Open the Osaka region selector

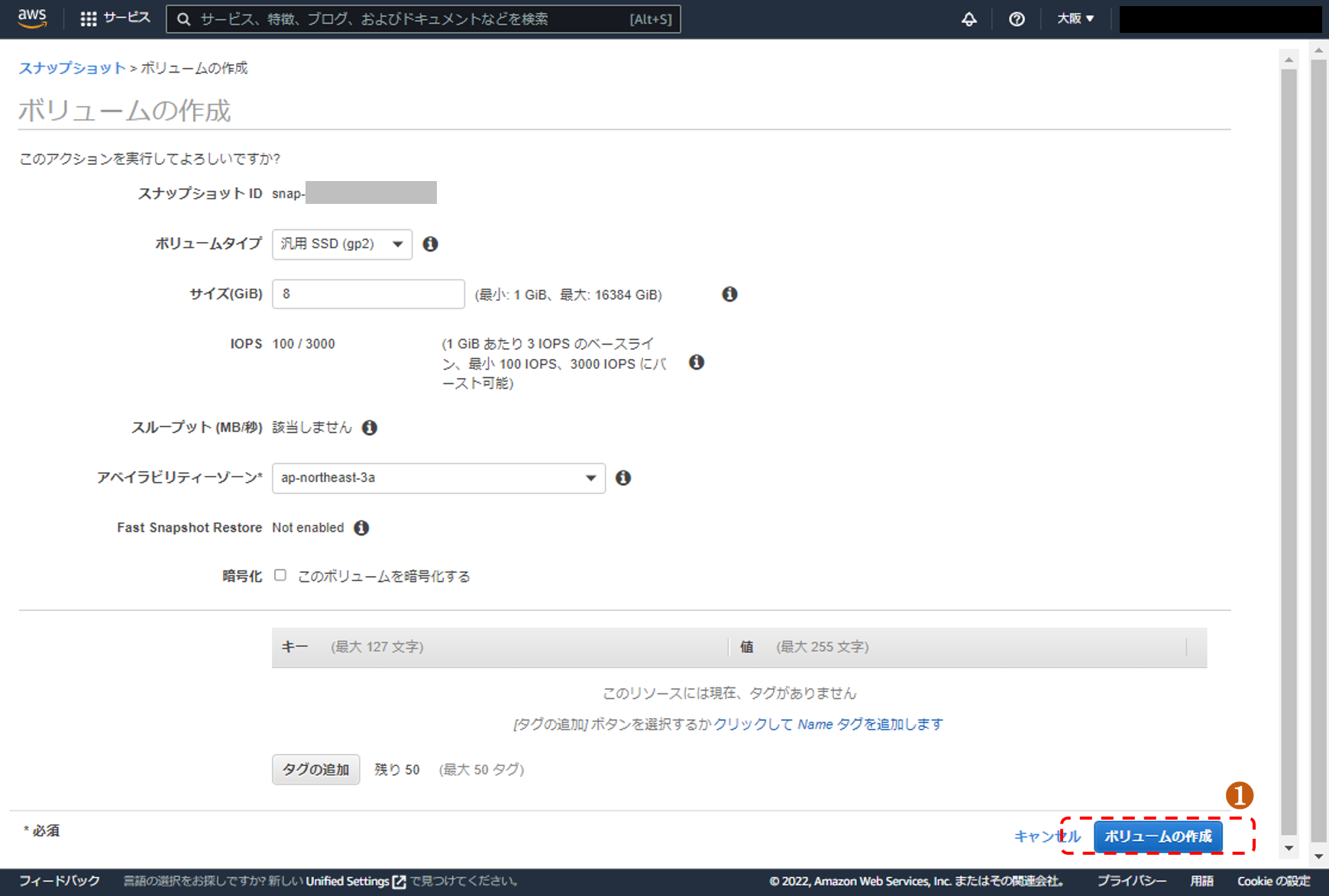click(1075, 19)
